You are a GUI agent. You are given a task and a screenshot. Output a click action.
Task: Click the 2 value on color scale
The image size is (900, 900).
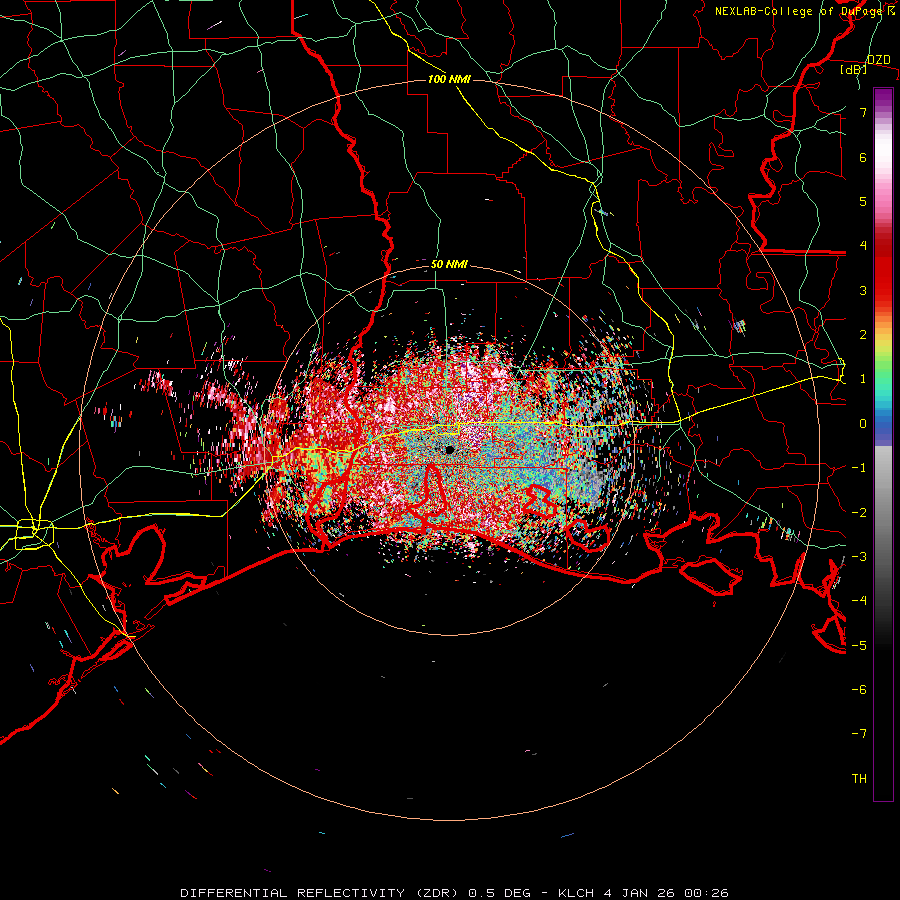pyautogui.click(x=863, y=335)
